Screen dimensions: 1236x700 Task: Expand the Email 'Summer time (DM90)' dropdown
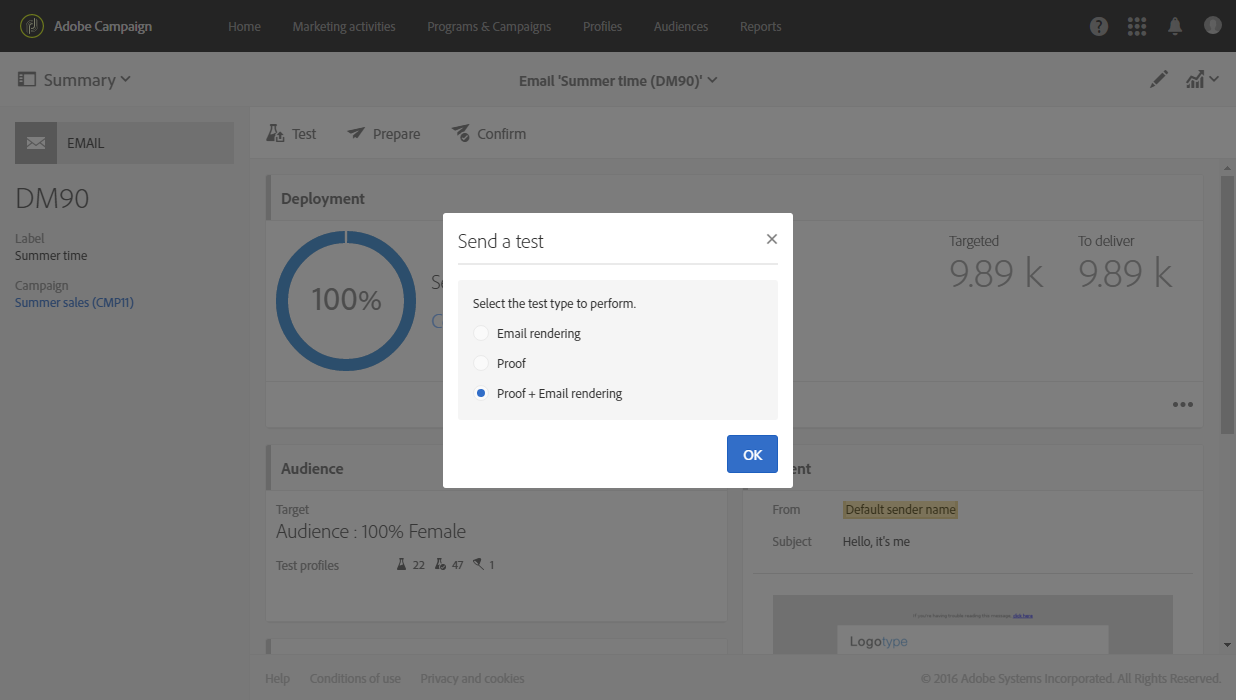click(x=618, y=80)
